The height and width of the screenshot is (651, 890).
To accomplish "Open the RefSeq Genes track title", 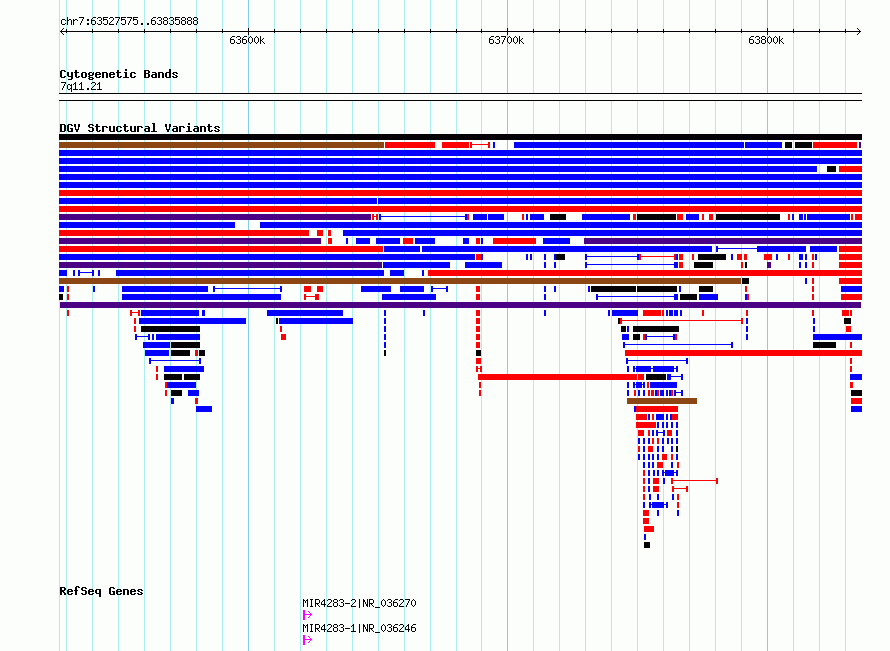I will point(101,591).
